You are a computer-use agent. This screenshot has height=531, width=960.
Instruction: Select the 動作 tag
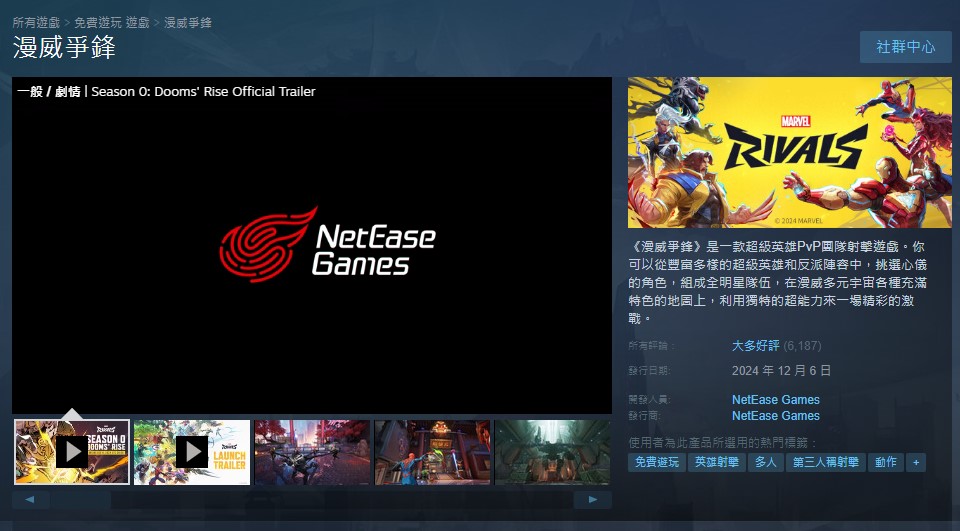(885, 462)
